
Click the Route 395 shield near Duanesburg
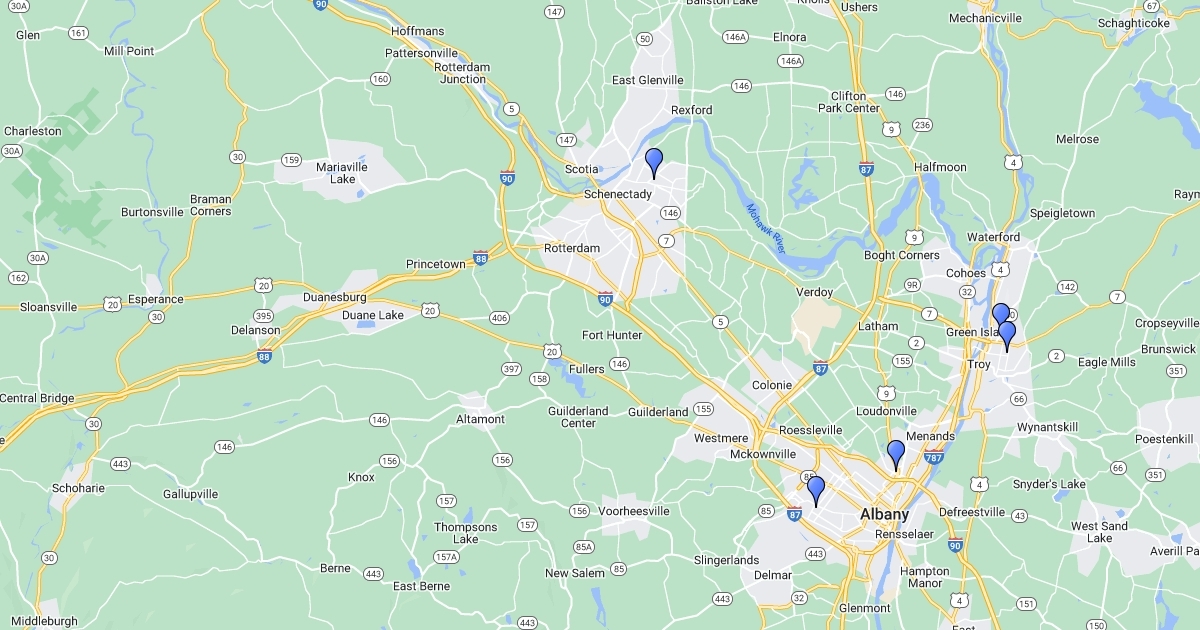point(263,316)
